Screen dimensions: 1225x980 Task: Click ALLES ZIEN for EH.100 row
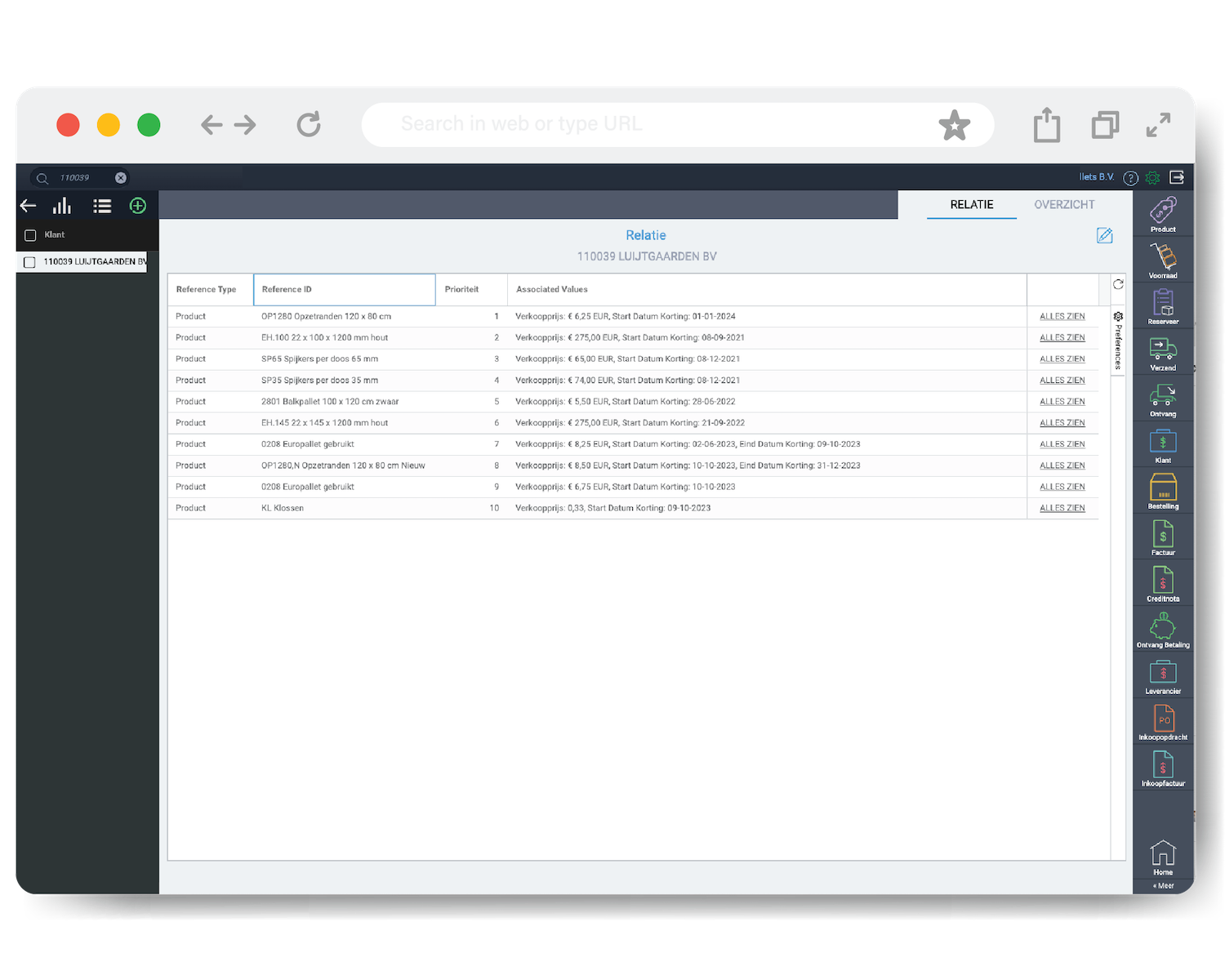(x=1062, y=338)
